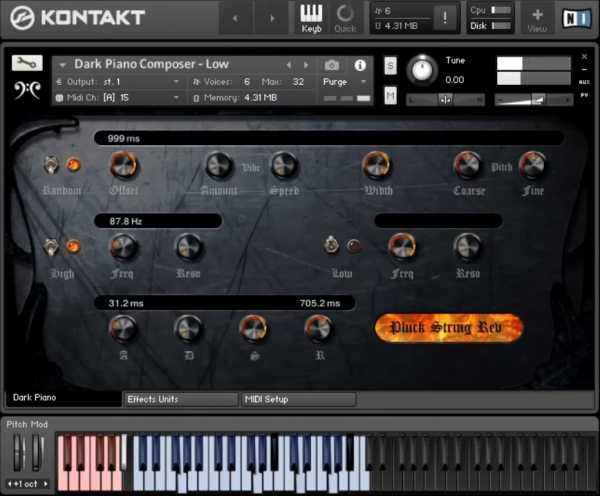600x496 pixels.
Task: Click the Decay (D) envelope knob
Action: tap(188, 329)
